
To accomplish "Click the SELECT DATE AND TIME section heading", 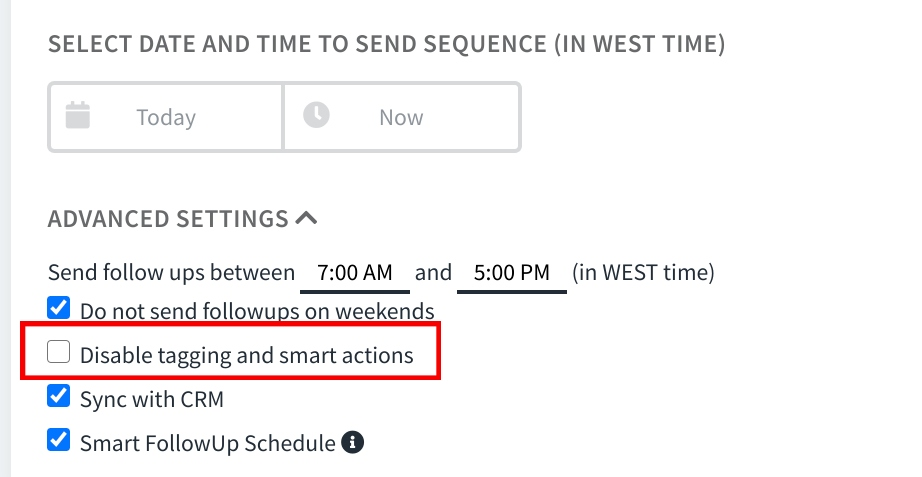I will point(386,45).
